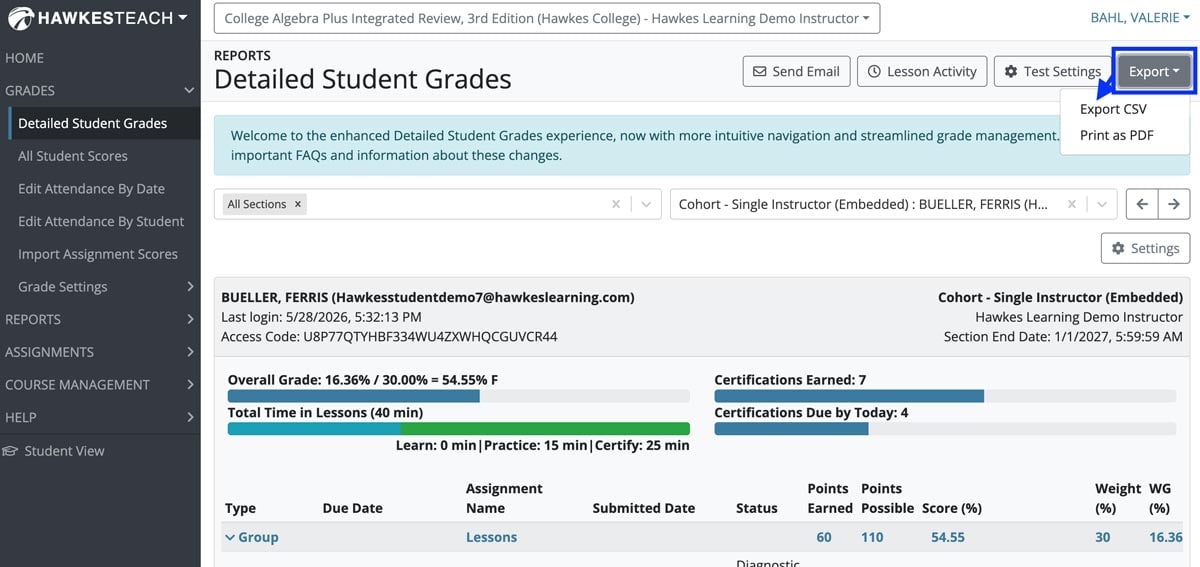Screen dimensions: 1200x567
Task: Click the previous student arrow button
Action: pos(1142,204)
